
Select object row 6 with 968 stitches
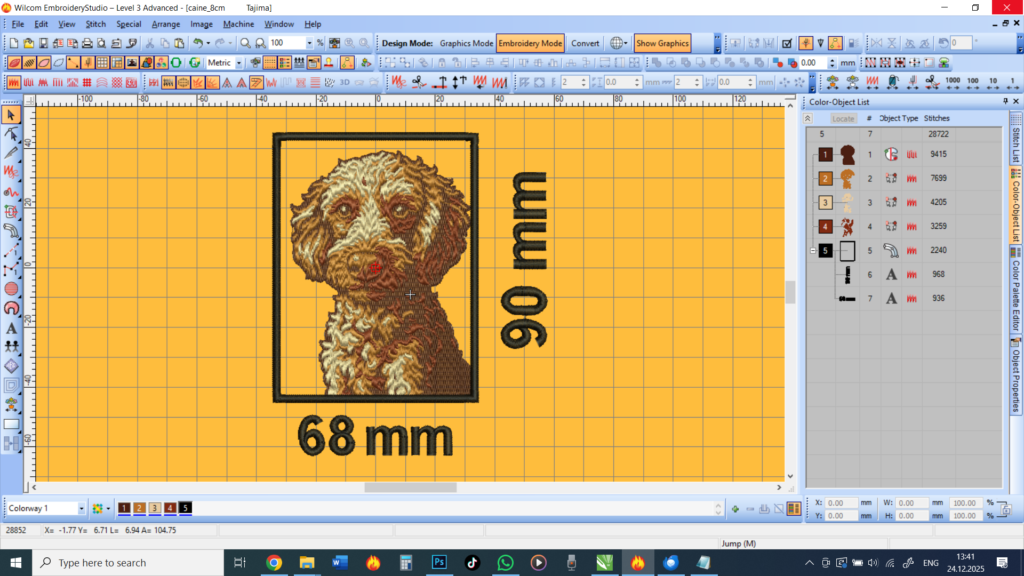[904, 274]
